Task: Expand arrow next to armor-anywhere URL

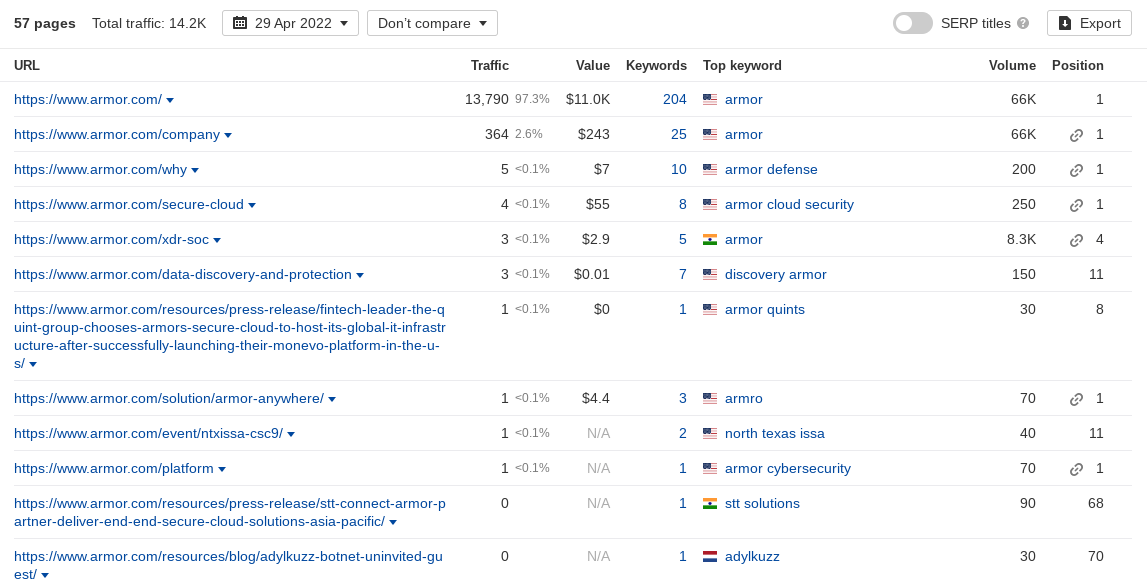Action: [331, 400]
